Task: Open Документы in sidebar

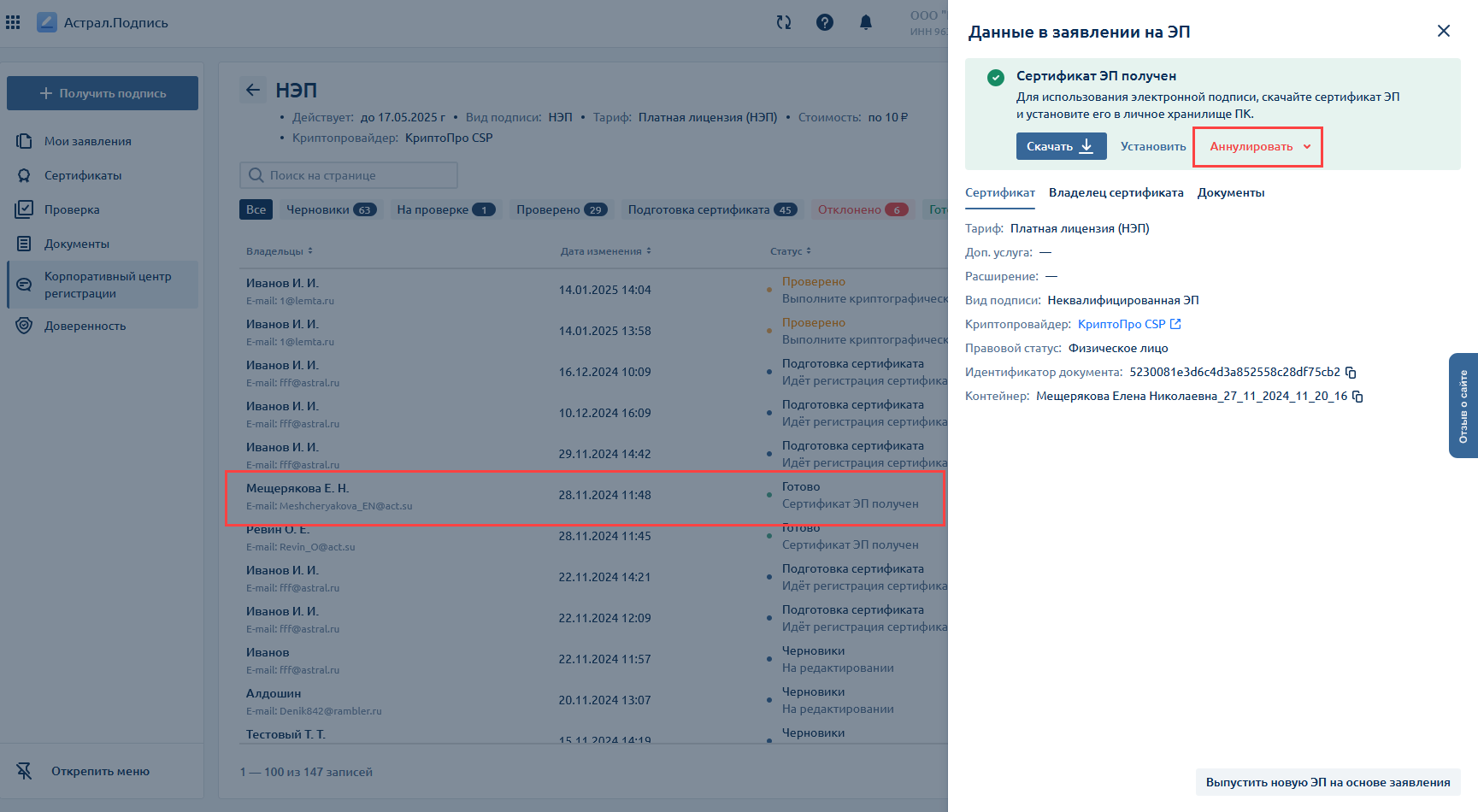Action: [77, 244]
